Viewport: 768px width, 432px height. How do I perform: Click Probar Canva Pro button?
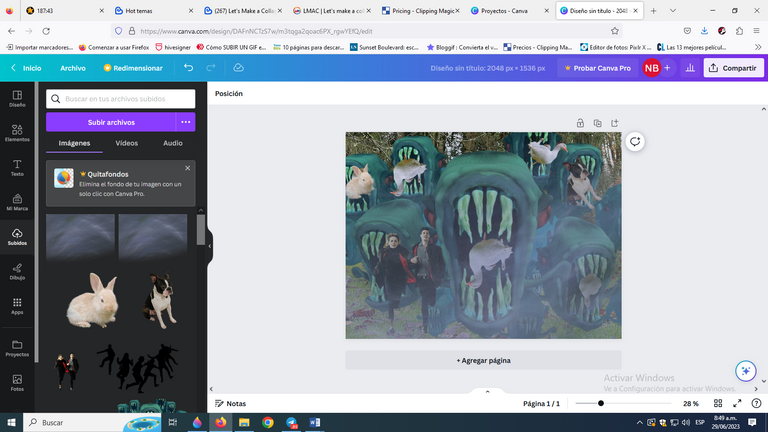point(598,68)
